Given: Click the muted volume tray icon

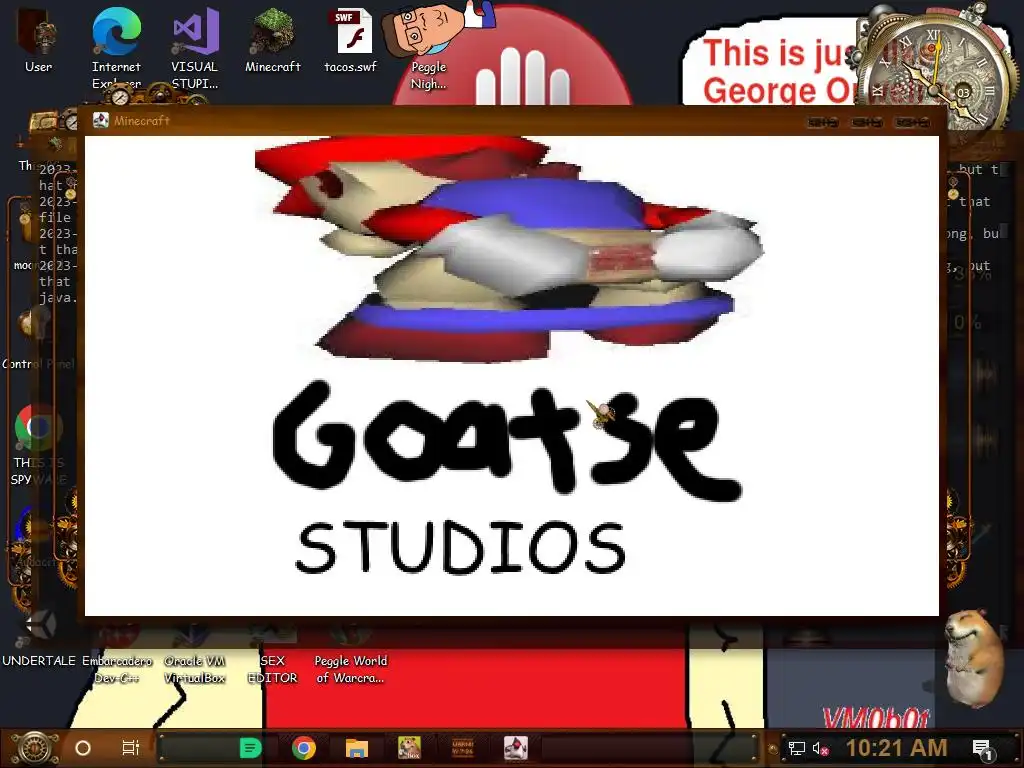Looking at the screenshot, I should pos(820,748).
